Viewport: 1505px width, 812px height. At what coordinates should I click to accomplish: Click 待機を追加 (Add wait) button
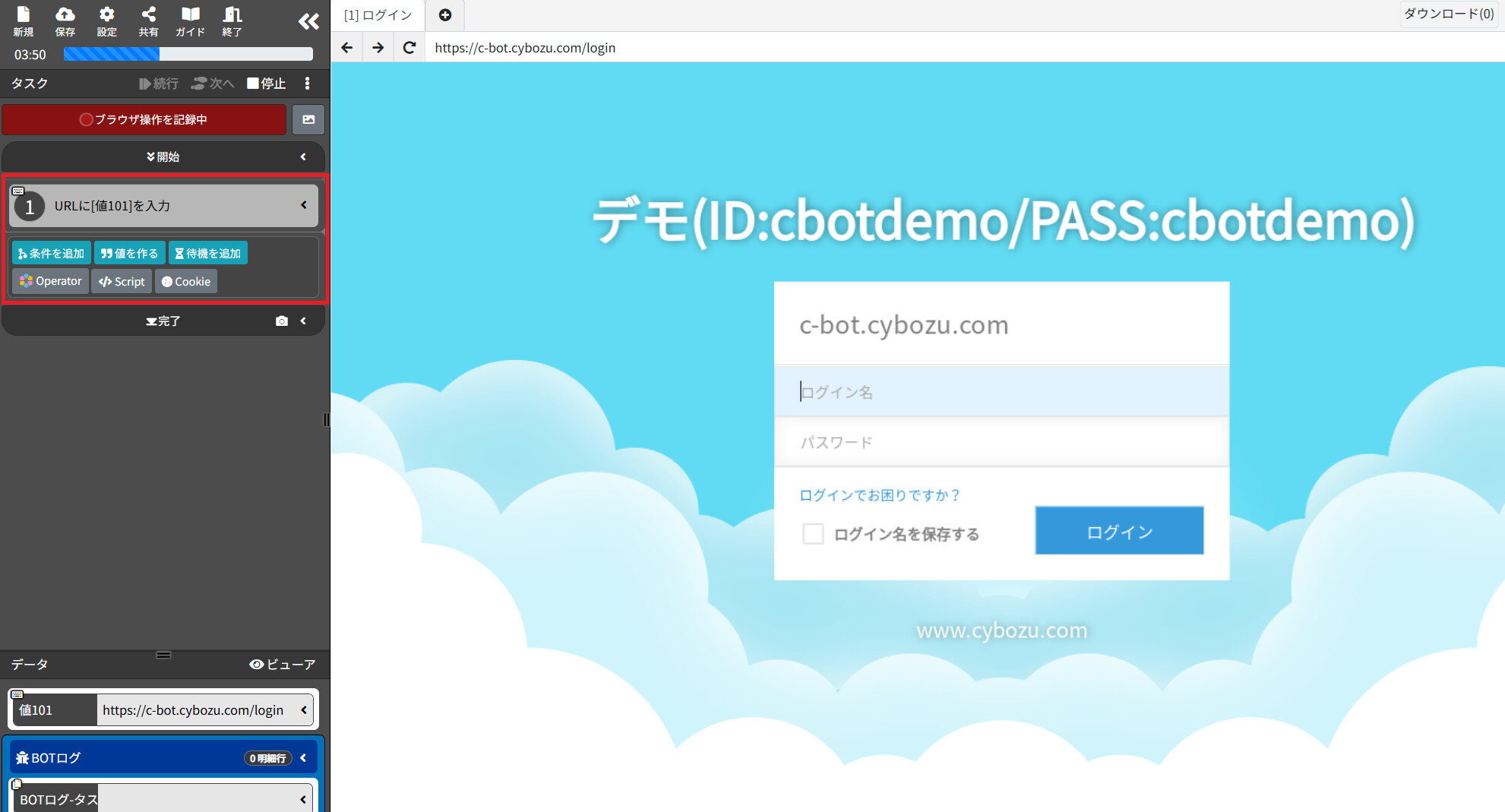(208, 253)
